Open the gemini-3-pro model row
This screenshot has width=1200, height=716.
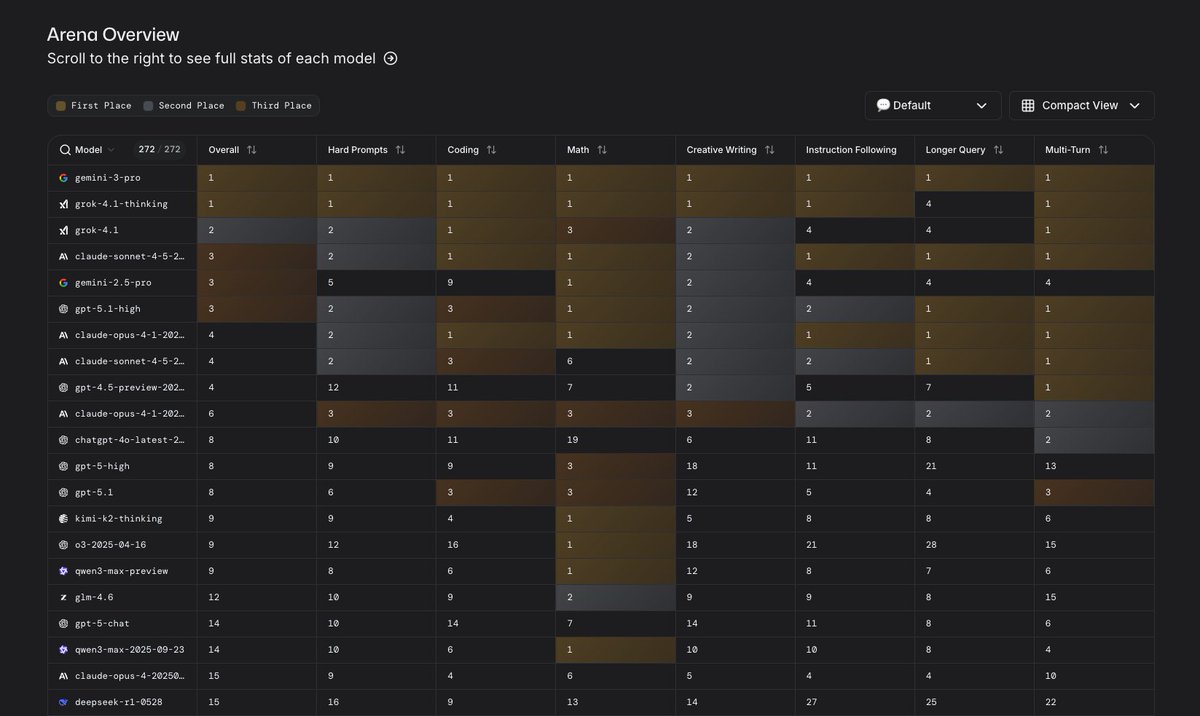(x=108, y=178)
